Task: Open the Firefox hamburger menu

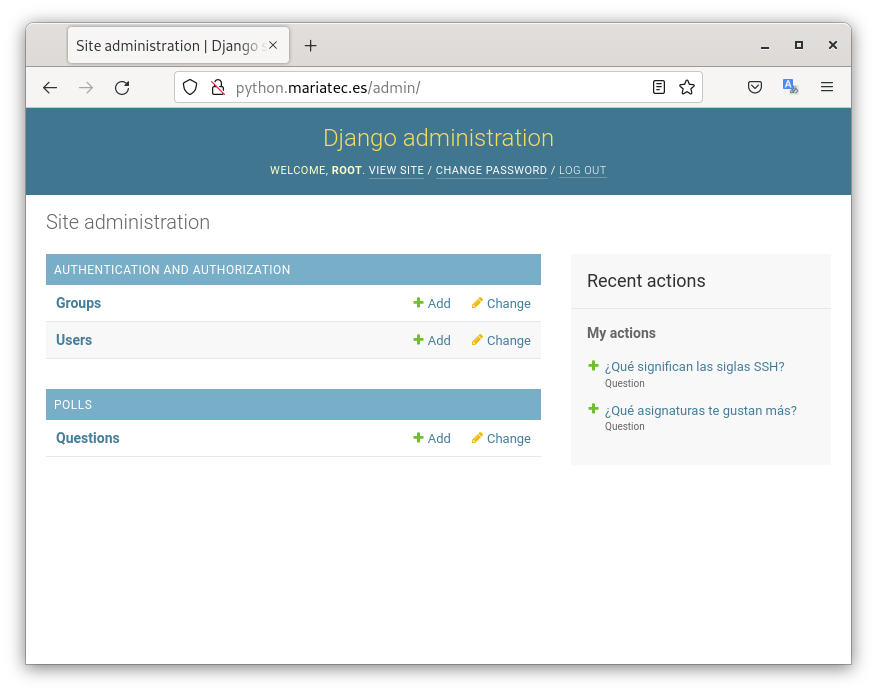Action: coord(827,88)
